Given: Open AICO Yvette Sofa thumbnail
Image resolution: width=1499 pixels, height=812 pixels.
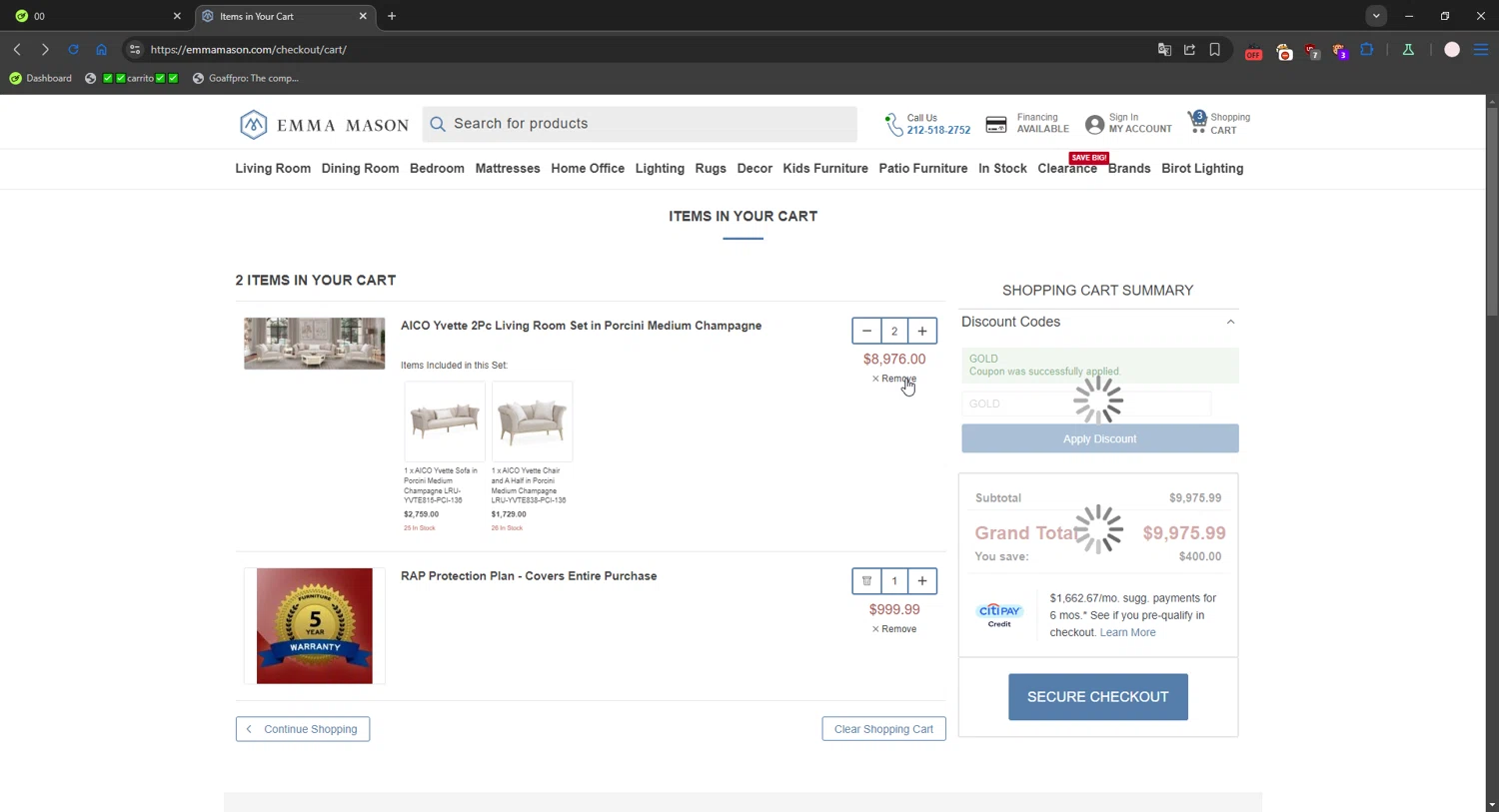Looking at the screenshot, I should [x=445, y=420].
